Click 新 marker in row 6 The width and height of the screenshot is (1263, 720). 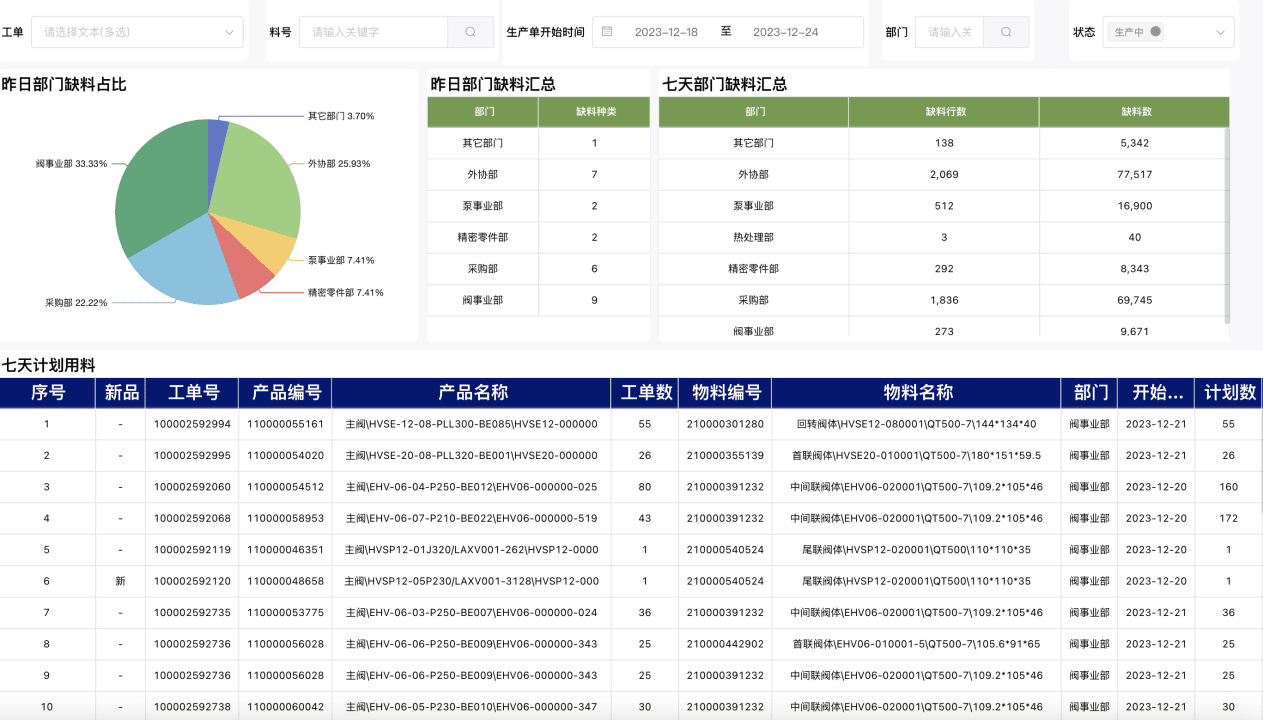pyautogui.click(x=120, y=581)
